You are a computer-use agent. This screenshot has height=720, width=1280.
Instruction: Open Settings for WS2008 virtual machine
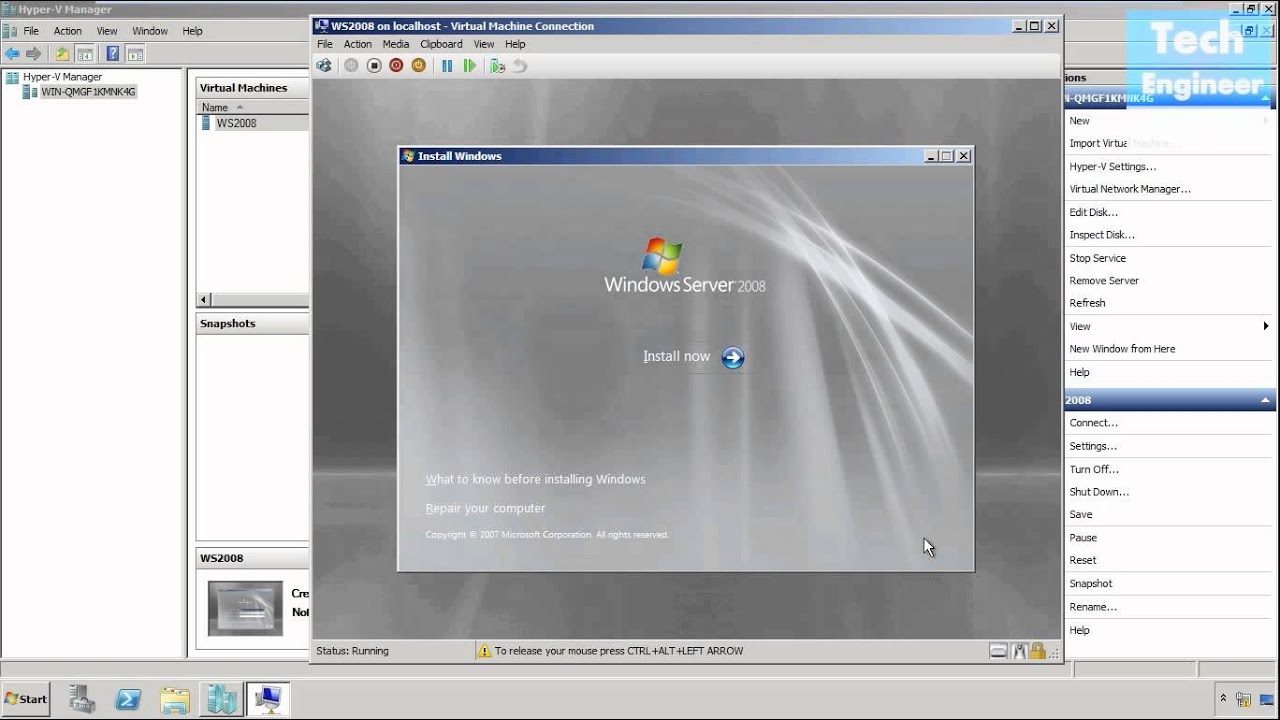click(1093, 446)
